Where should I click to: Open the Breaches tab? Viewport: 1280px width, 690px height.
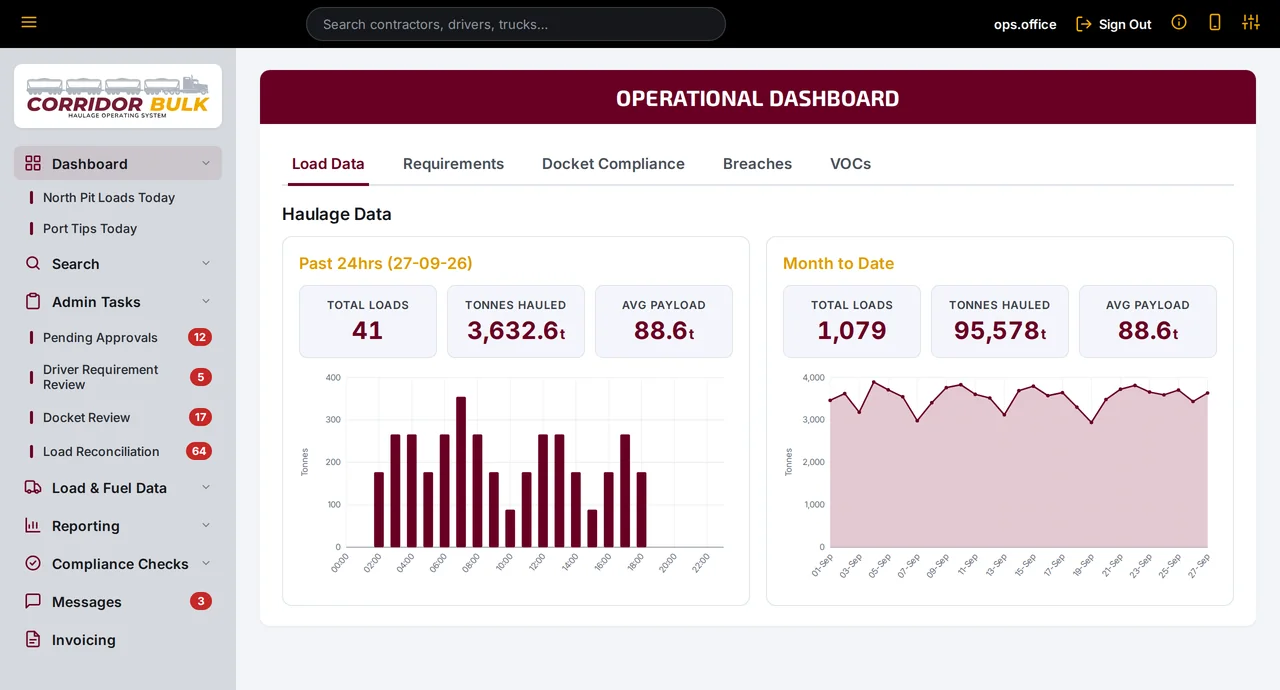[x=757, y=164]
